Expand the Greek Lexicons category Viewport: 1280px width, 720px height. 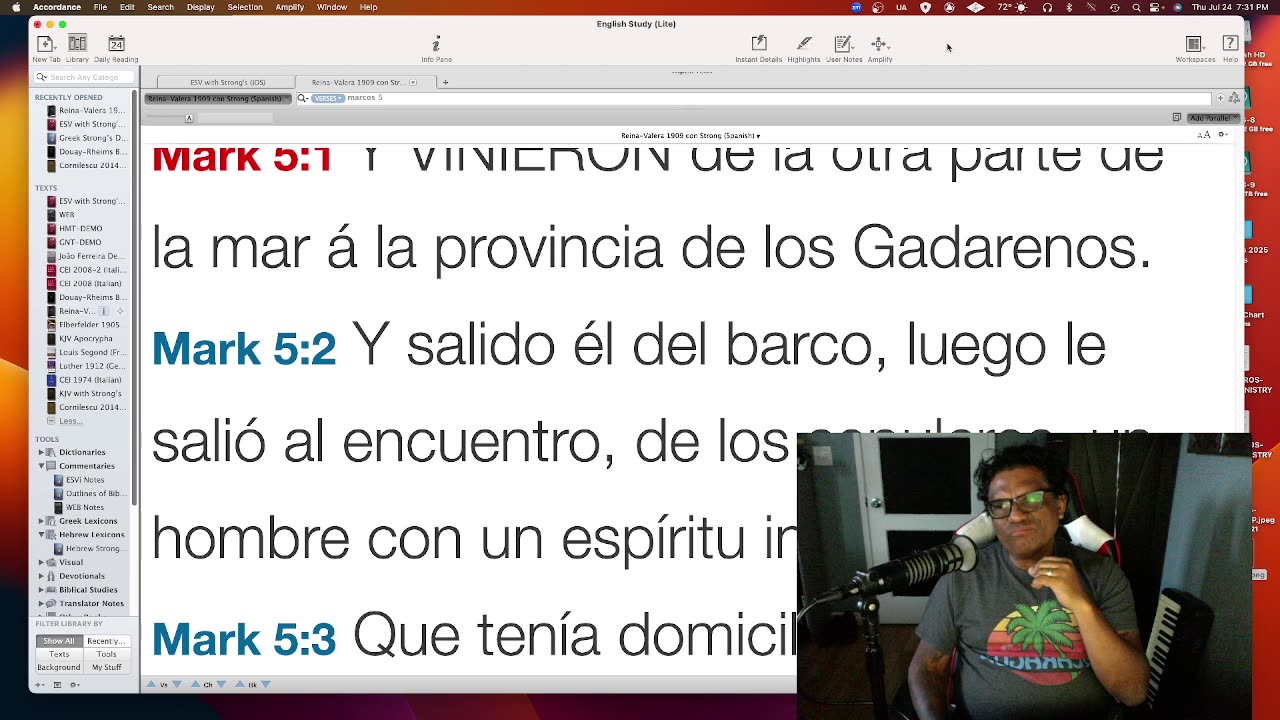point(41,521)
